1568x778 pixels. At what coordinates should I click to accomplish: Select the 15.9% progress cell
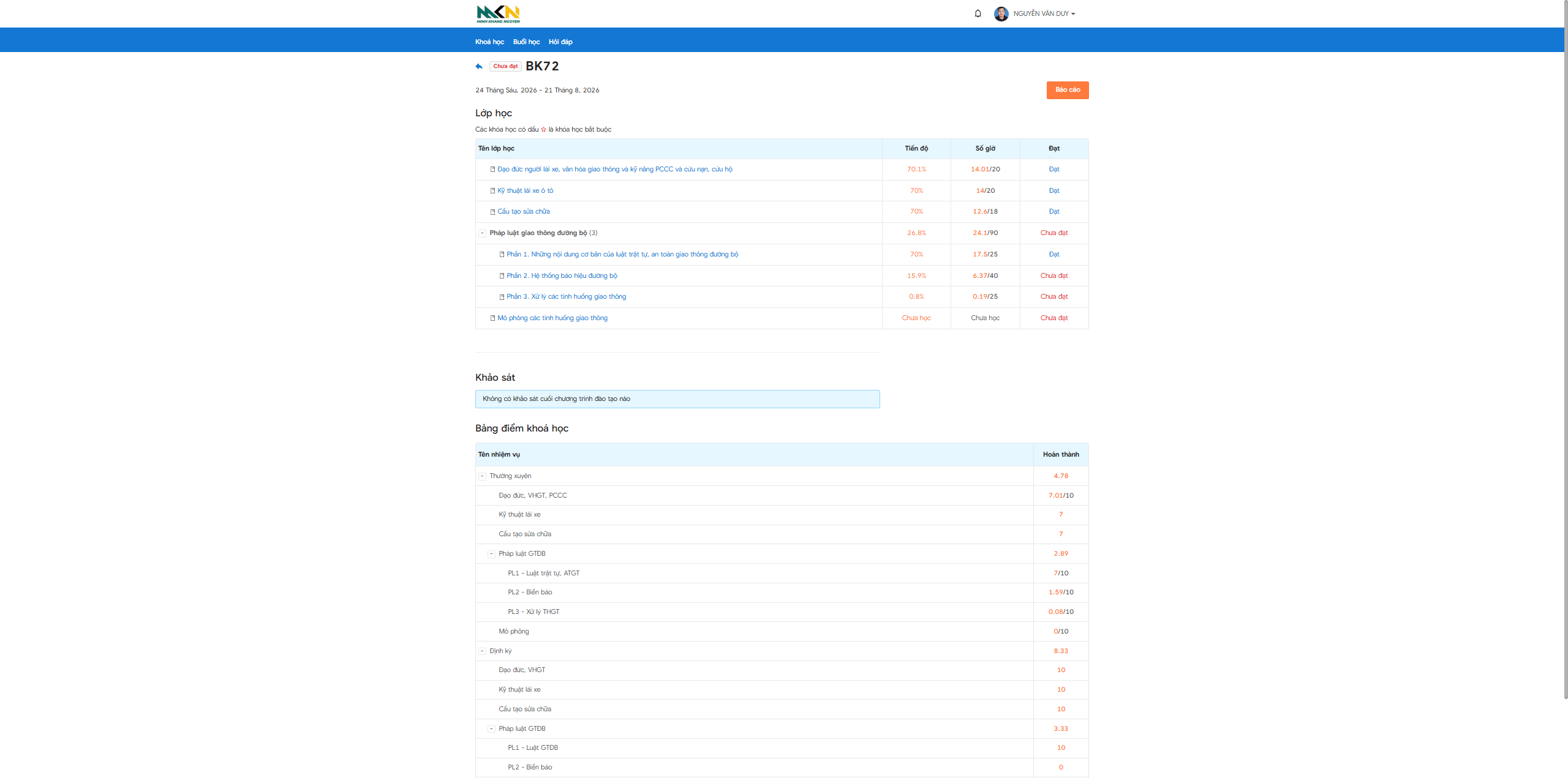[x=916, y=276]
